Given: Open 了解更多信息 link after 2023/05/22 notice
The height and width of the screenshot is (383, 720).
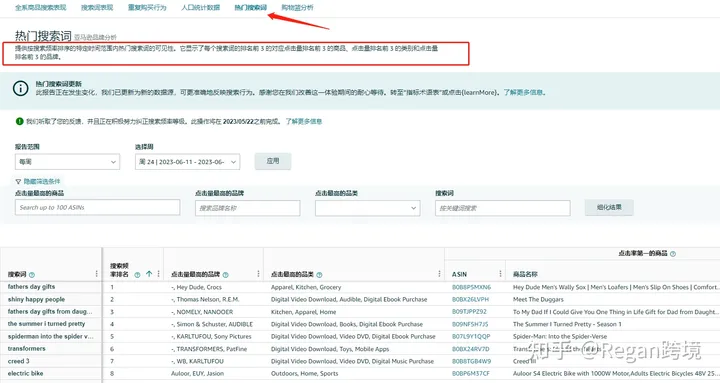Looking at the screenshot, I should click(304, 121).
